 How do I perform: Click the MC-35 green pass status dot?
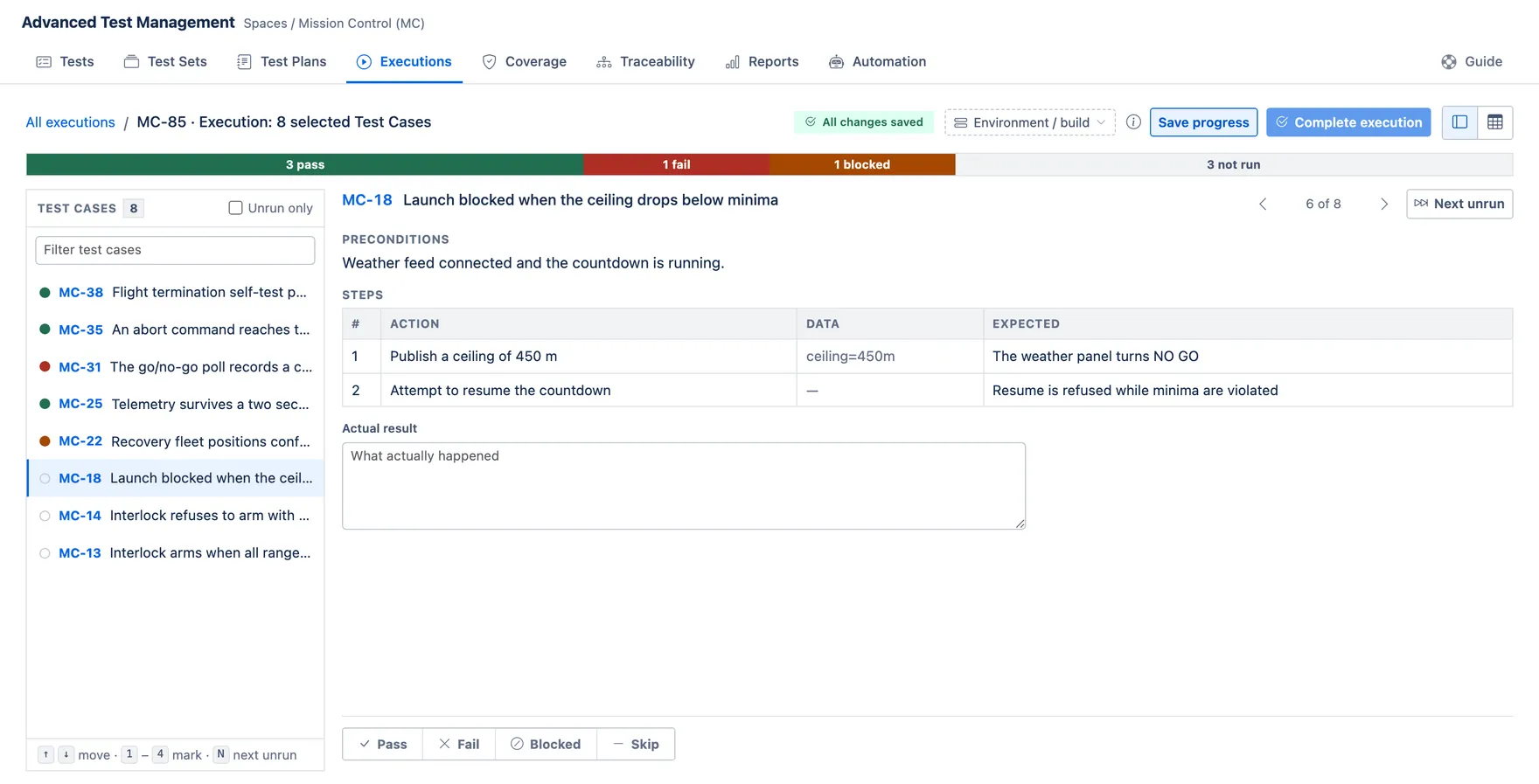45,330
